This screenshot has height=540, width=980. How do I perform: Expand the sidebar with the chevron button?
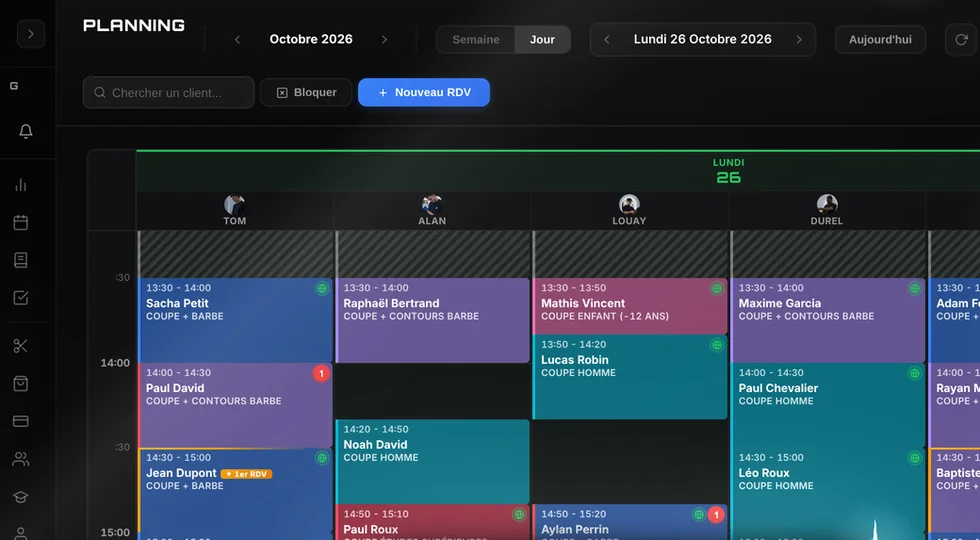pos(31,34)
